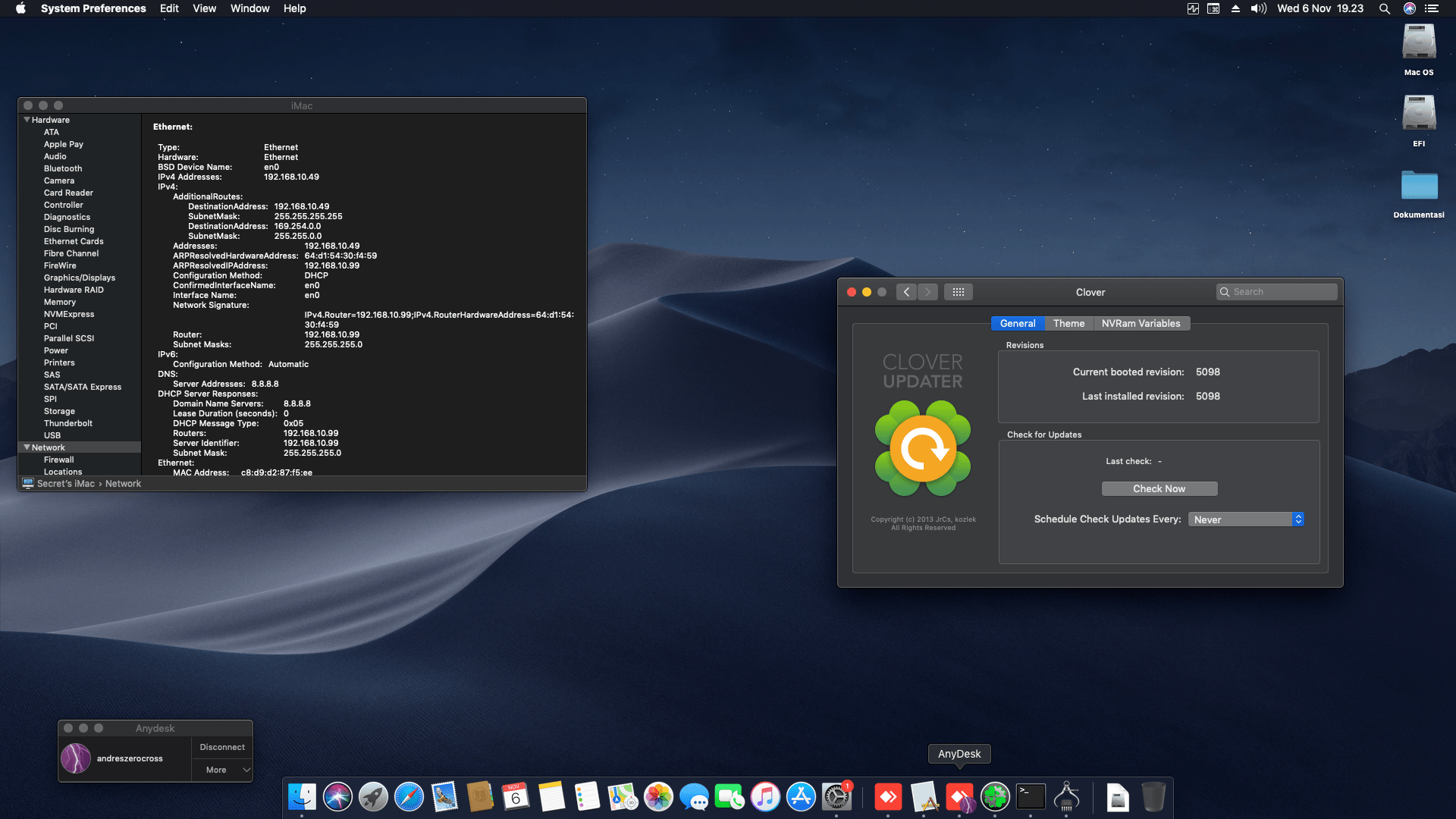Select Bluetooth in iMac sidebar
This screenshot has height=819, width=1456.
coord(63,168)
